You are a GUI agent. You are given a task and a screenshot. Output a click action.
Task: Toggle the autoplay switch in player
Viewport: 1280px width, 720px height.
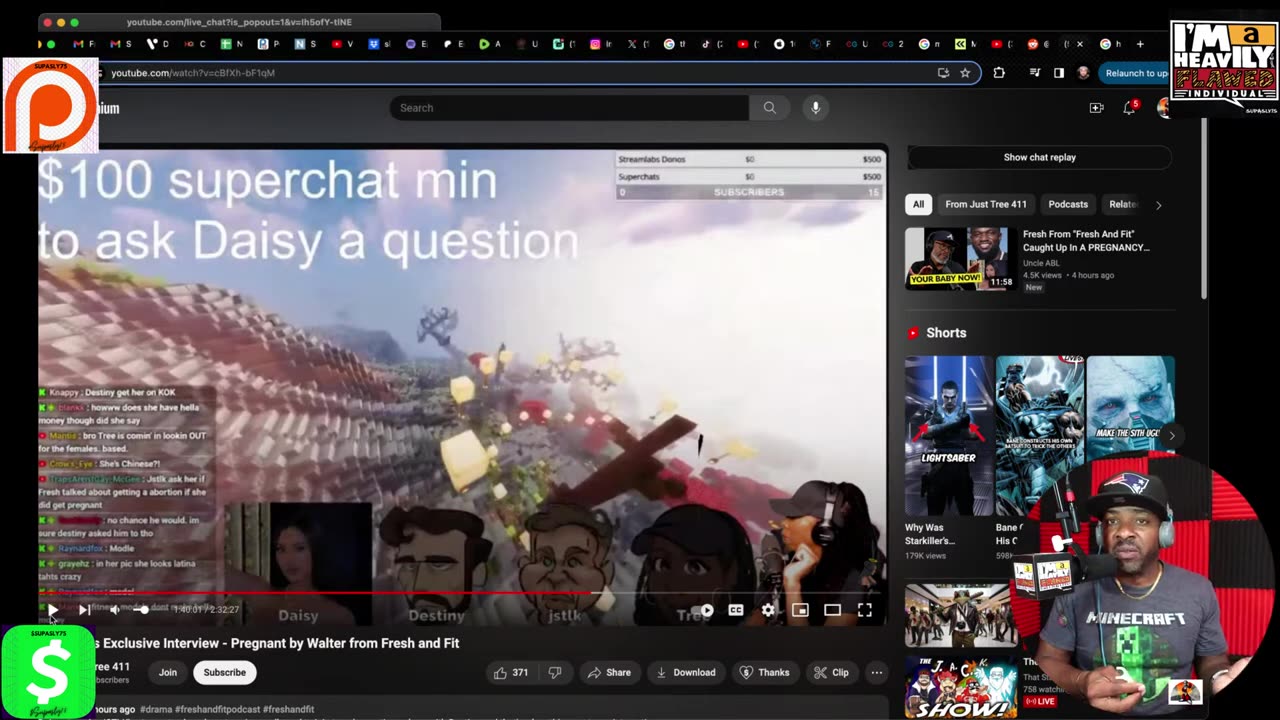(703, 610)
